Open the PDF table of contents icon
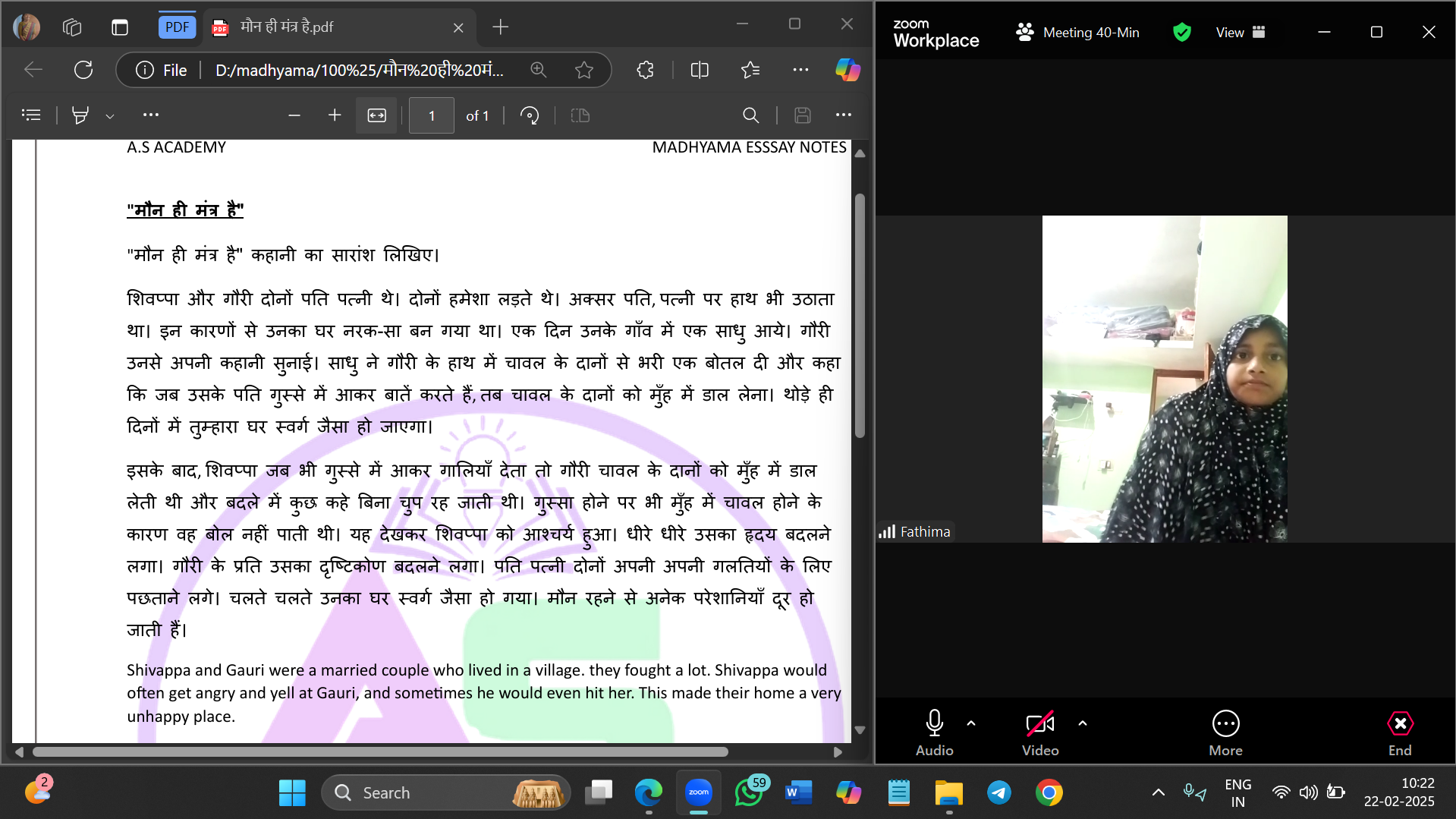 (31, 115)
